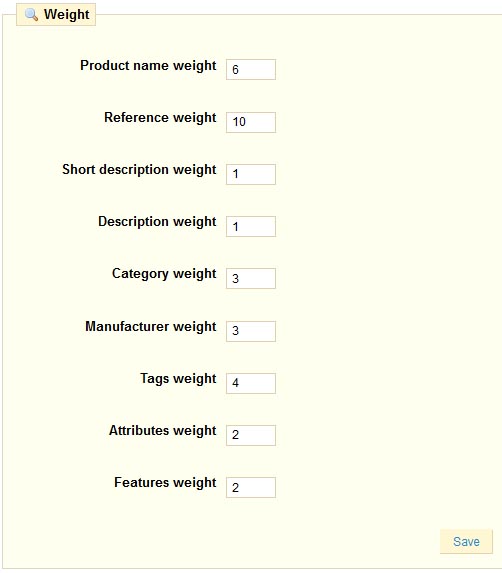The width and height of the screenshot is (502, 573).
Task: Click the Category weight label
Action: (164, 274)
